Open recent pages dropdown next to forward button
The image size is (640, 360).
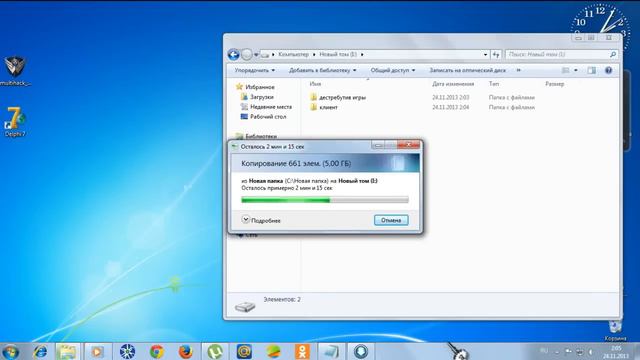click(256, 54)
